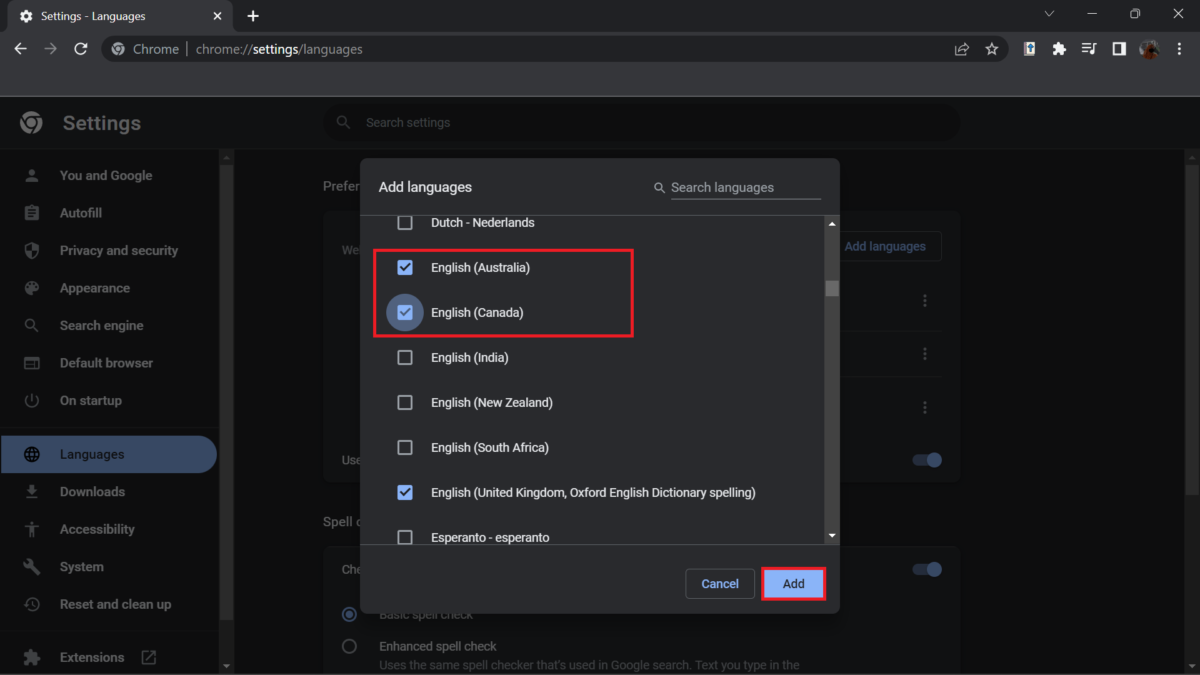Check the Esperanto checkbox
The image size is (1200, 675).
click(x=405, y=537)
